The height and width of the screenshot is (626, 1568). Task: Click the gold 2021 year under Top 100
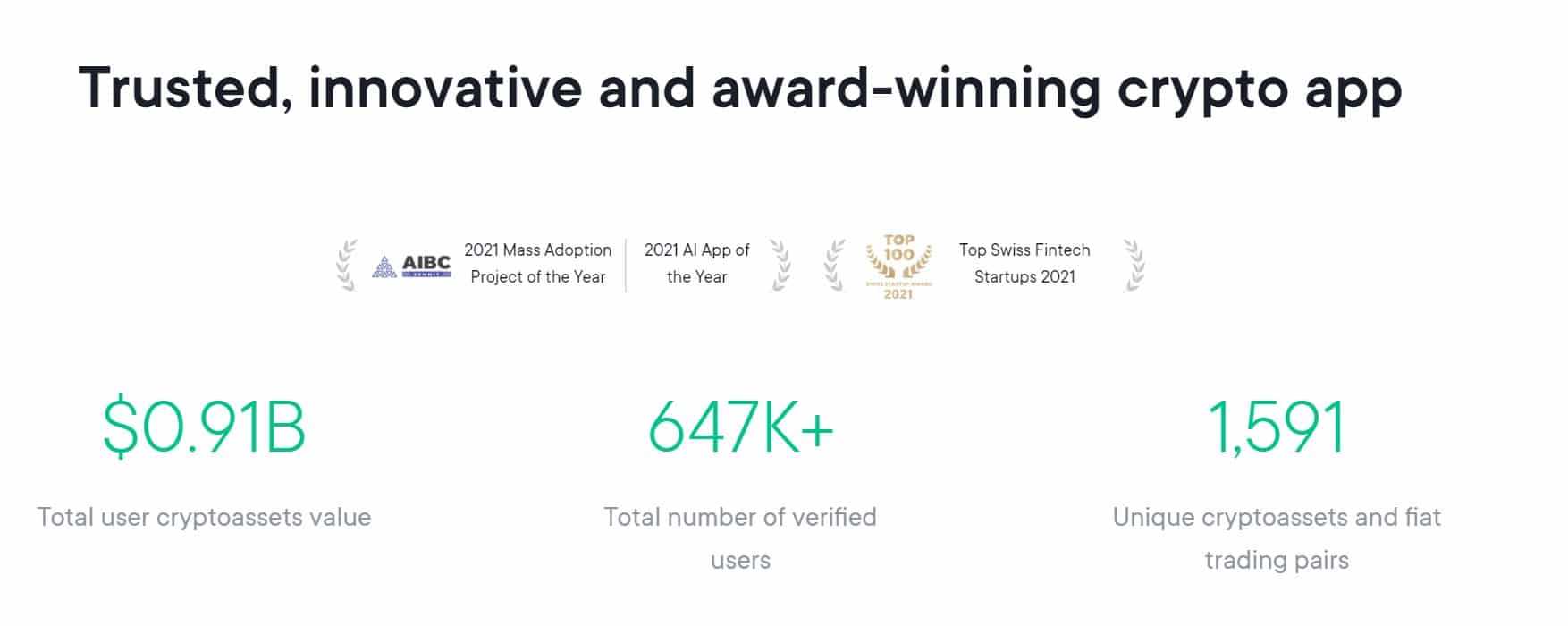click(898, 293)
